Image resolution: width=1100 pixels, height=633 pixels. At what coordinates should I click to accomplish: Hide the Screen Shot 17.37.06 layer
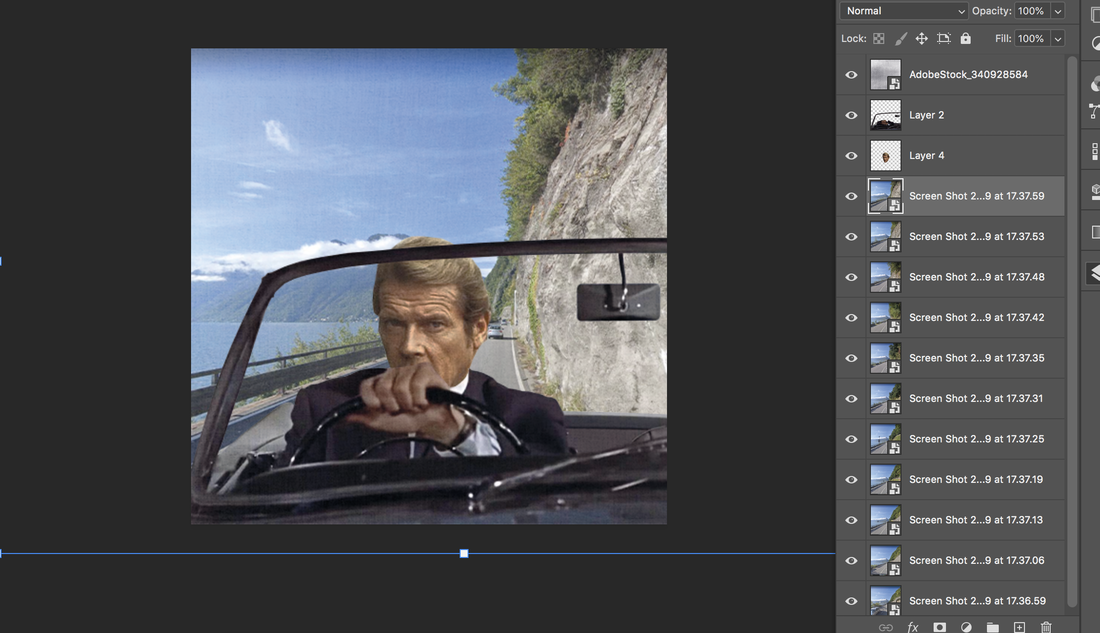[851, 561]
